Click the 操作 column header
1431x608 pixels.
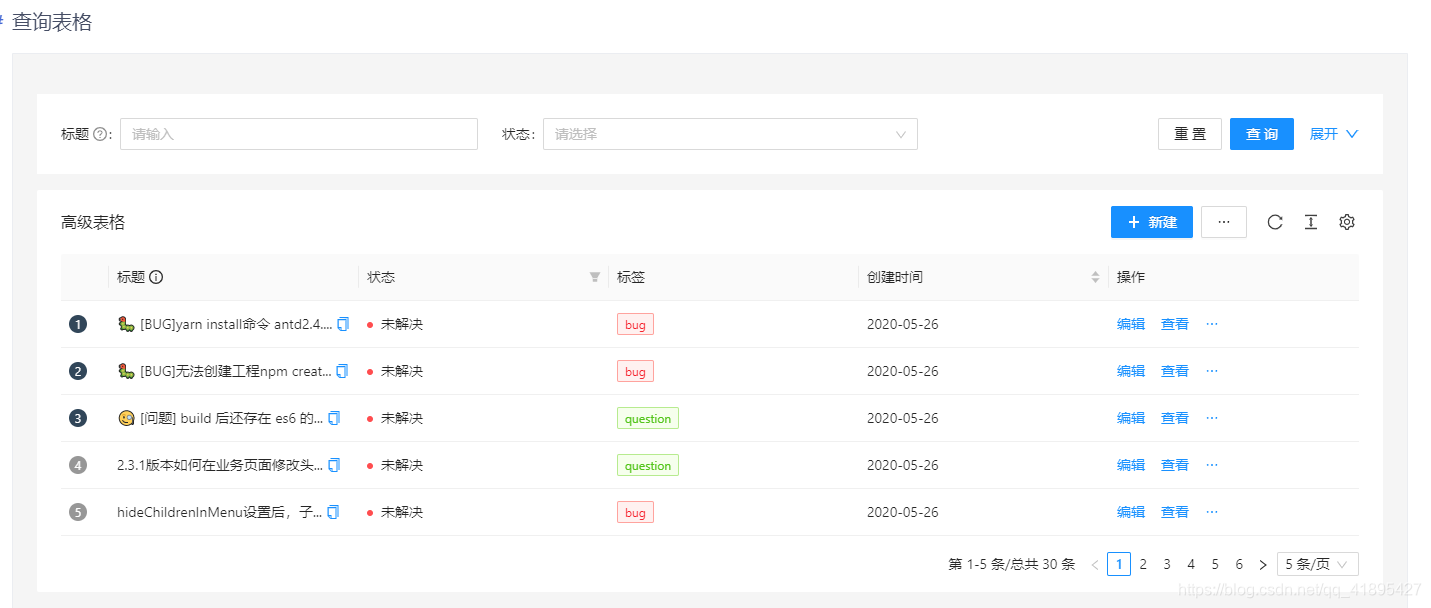1131,277
